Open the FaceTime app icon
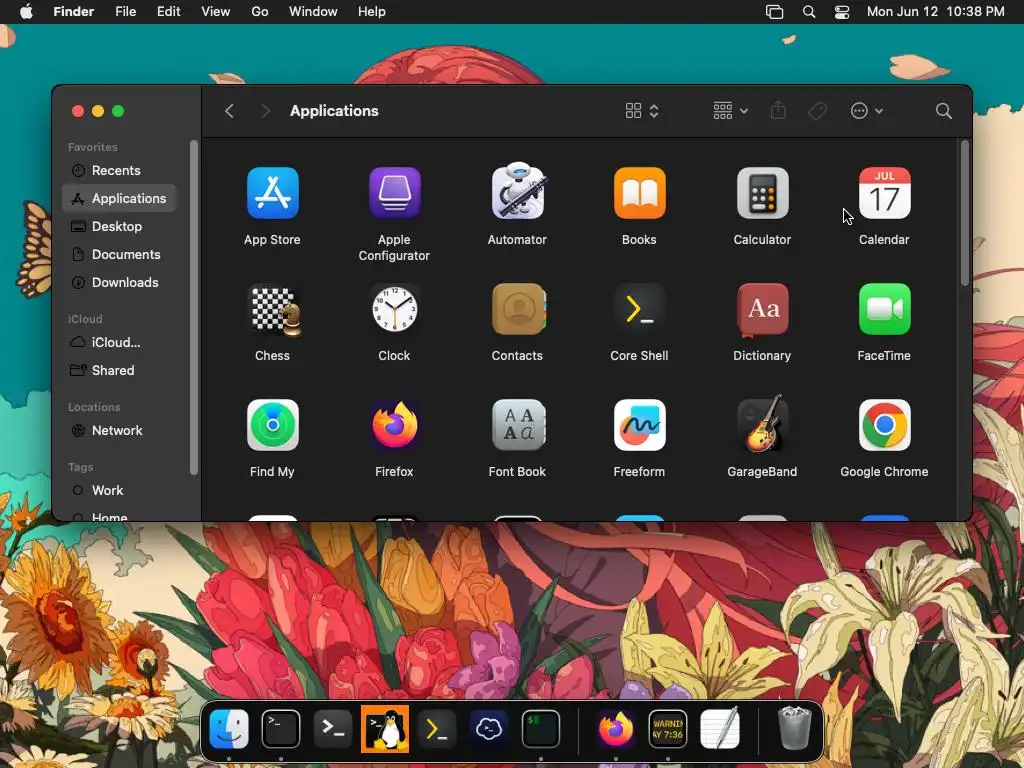Image resolution: width=1024 pixels, height=768 pixels. pyautogui.click(x=884, y=309)
